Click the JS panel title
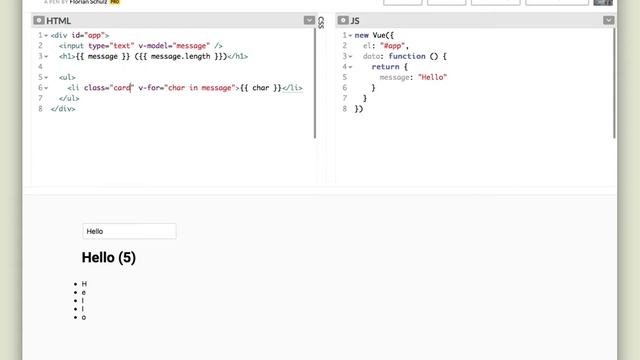The width and height of the screenshot is (640, 360). [355, 20]
